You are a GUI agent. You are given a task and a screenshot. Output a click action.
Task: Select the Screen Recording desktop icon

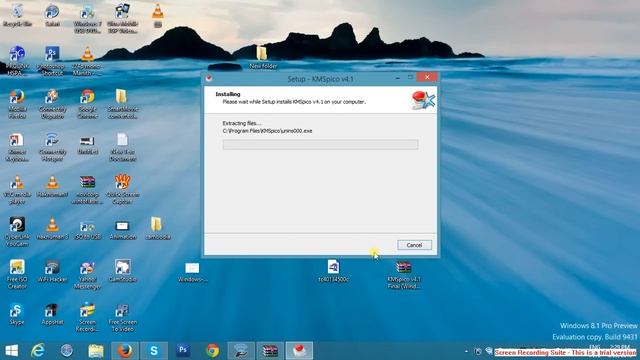pyautogui.click(x=87, y=317)
